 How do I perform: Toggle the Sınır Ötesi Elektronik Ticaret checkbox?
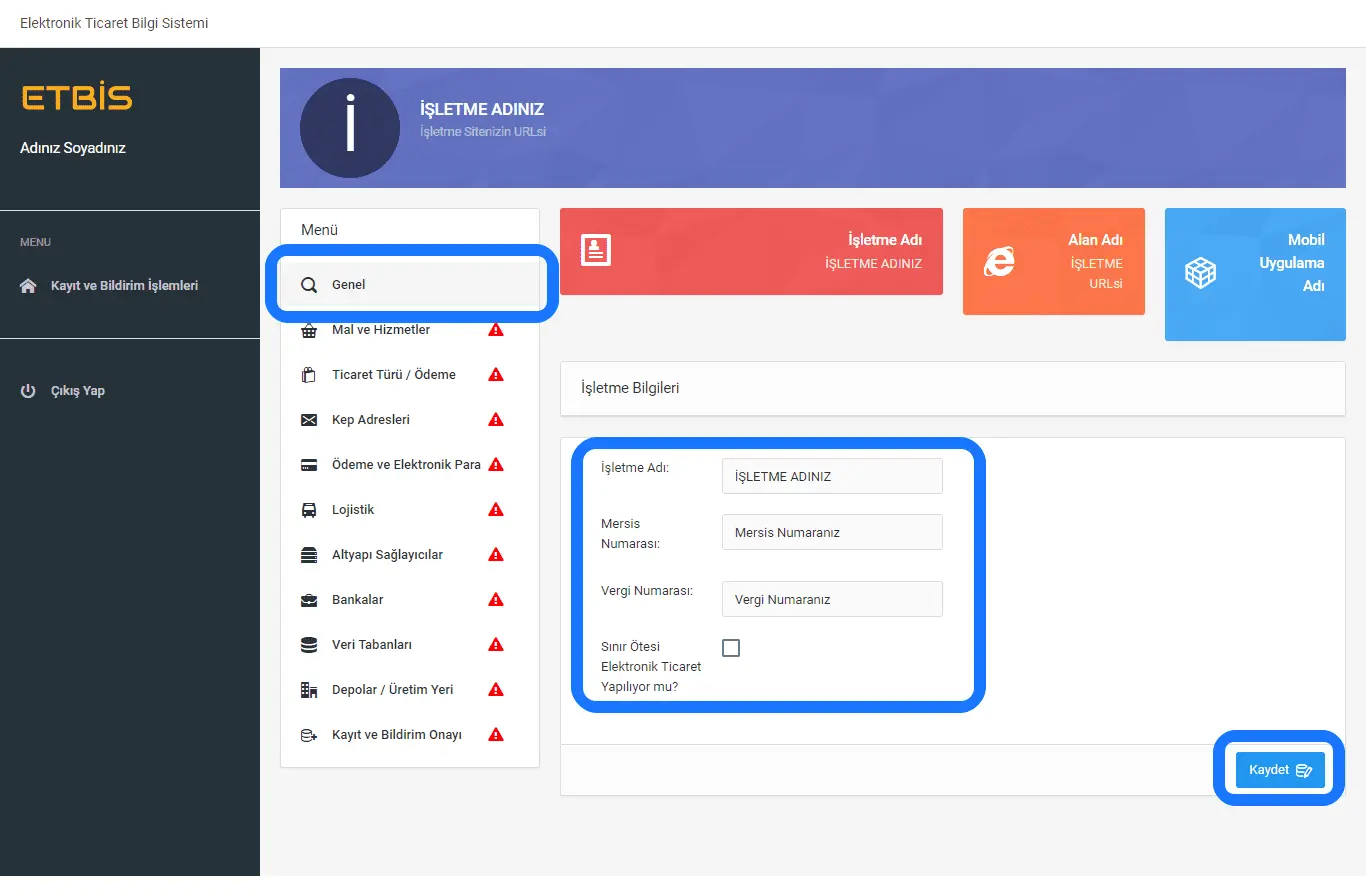coord(731,648)
